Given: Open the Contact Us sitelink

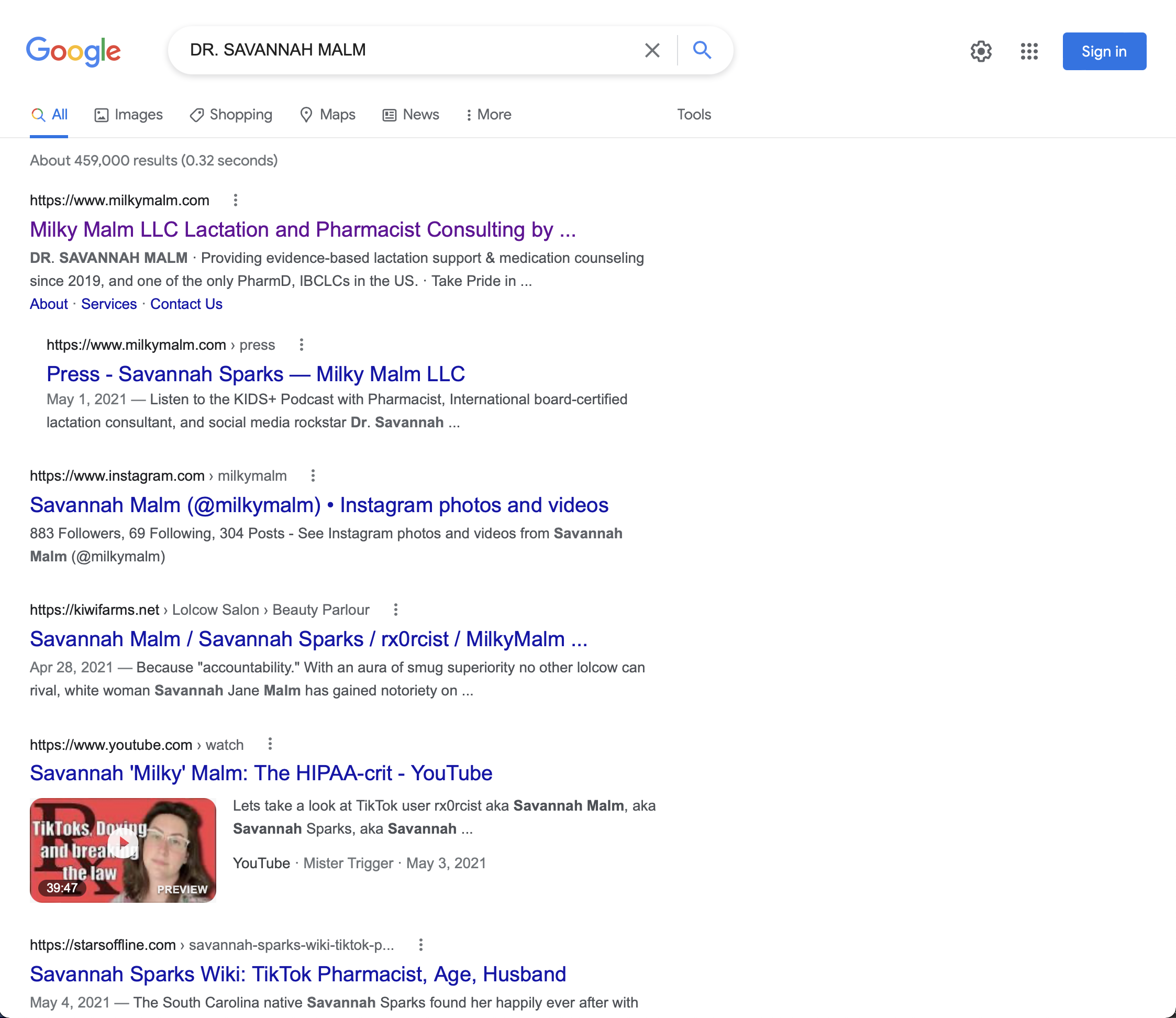Looking at the screenshot, I should point(186,304).
